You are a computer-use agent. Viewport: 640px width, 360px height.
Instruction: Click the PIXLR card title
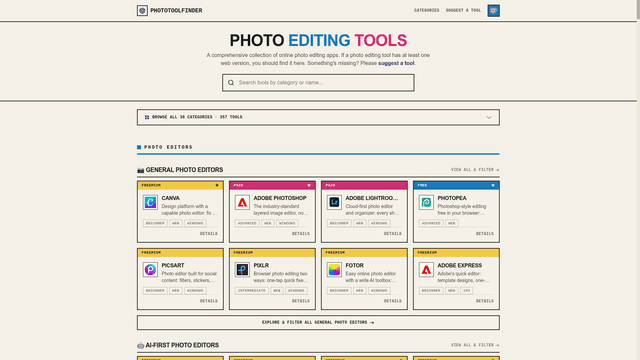point(261,266)
